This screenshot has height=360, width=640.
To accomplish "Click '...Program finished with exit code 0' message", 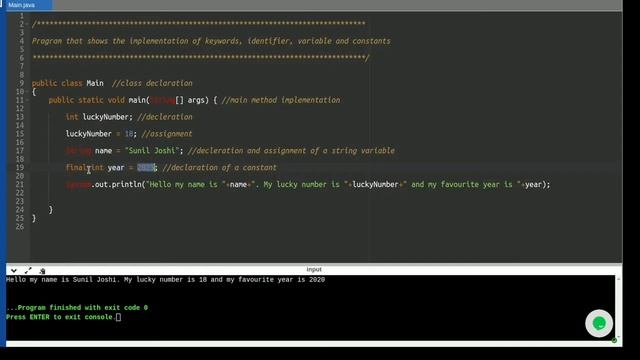I will click(x=77, y=308).
